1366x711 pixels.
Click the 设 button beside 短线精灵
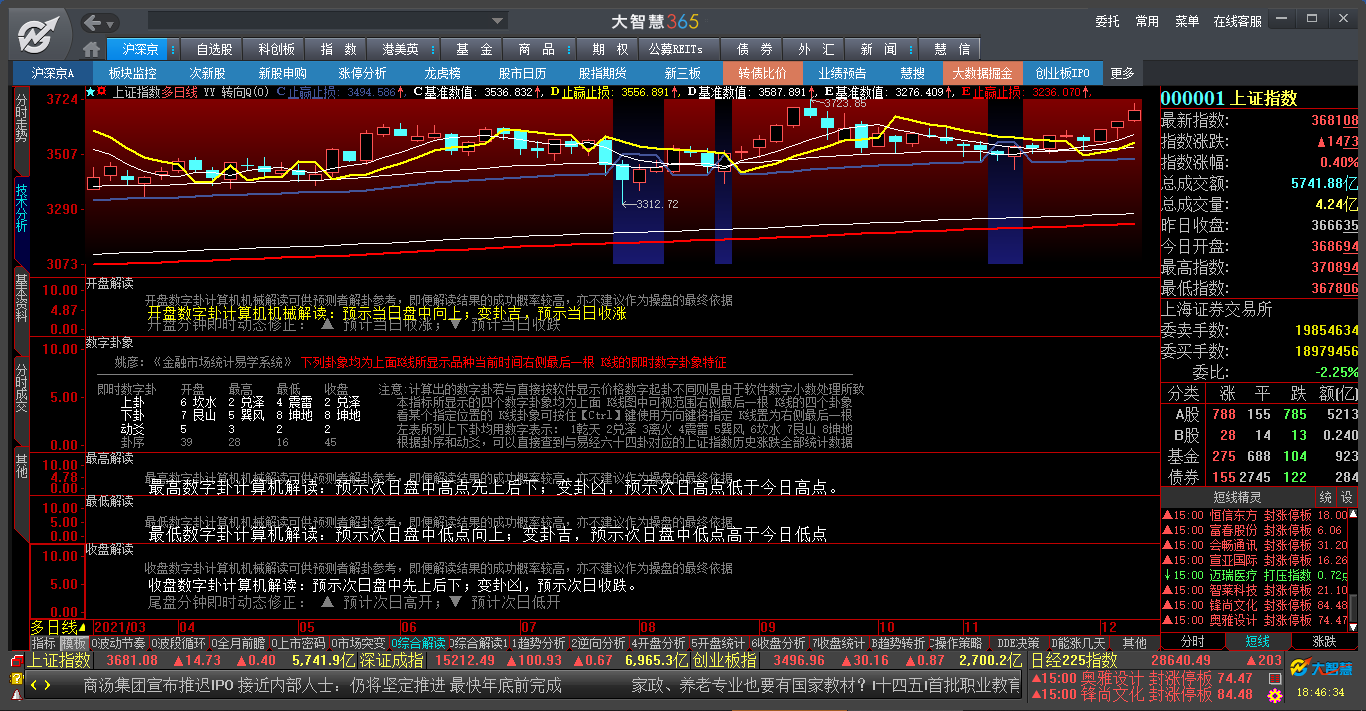click(1346, 497)
